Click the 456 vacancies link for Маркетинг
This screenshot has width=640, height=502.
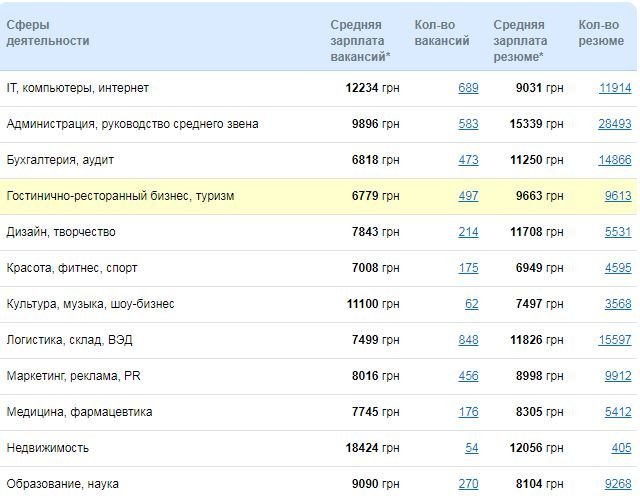click(468, 376)
